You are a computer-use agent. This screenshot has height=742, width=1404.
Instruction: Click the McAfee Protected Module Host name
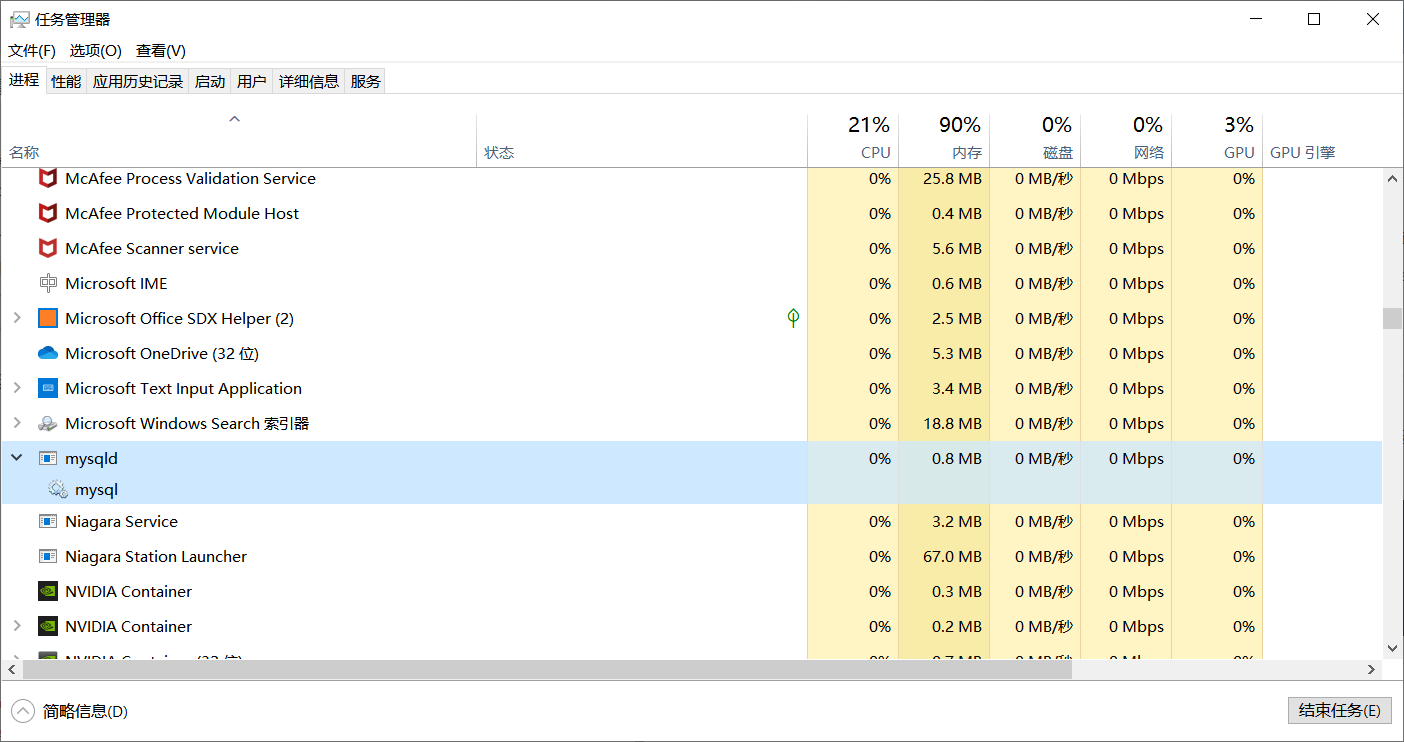[x=182, y=214]
